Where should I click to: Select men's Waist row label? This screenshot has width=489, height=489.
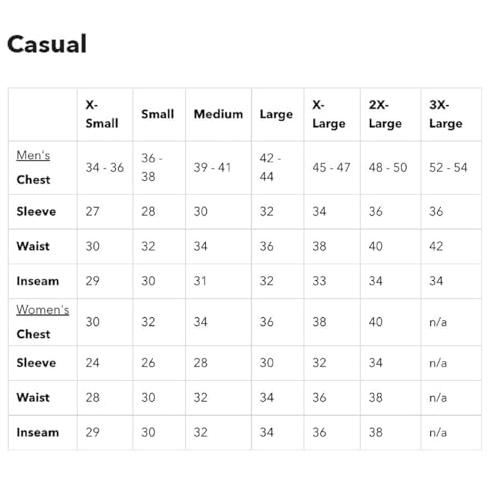tap(33, 246)
